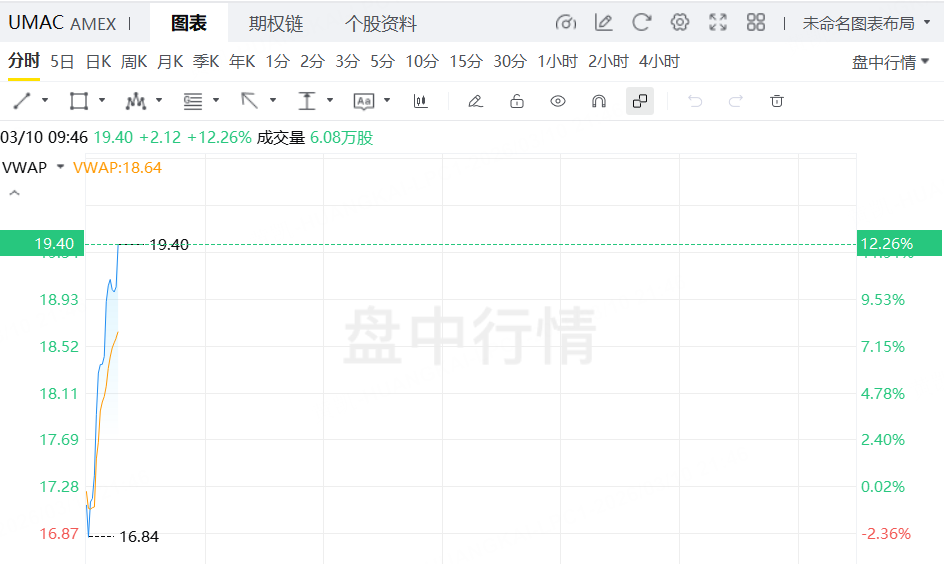The image size is (944, 564).
Task: Select the trend line drawing tool
Action: pos(22,101)
